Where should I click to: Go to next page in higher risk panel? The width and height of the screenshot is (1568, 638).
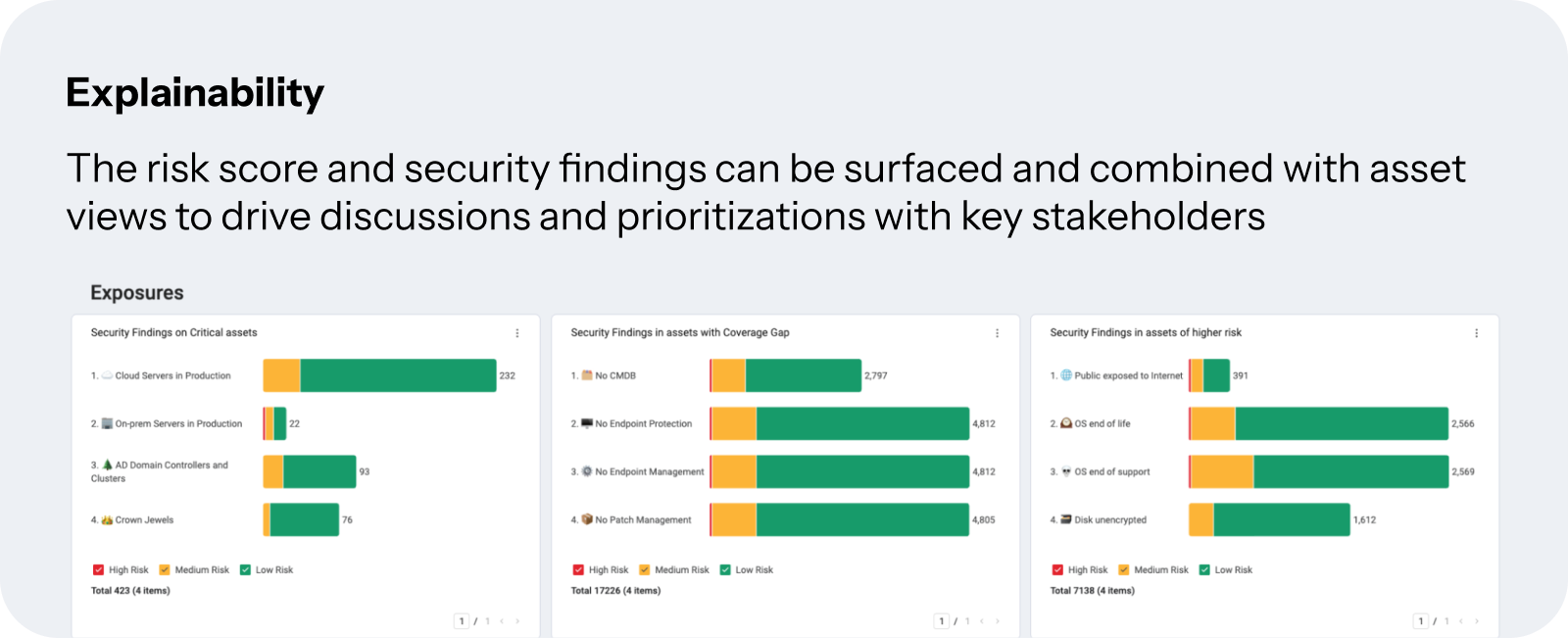(x=1477, y=621)
